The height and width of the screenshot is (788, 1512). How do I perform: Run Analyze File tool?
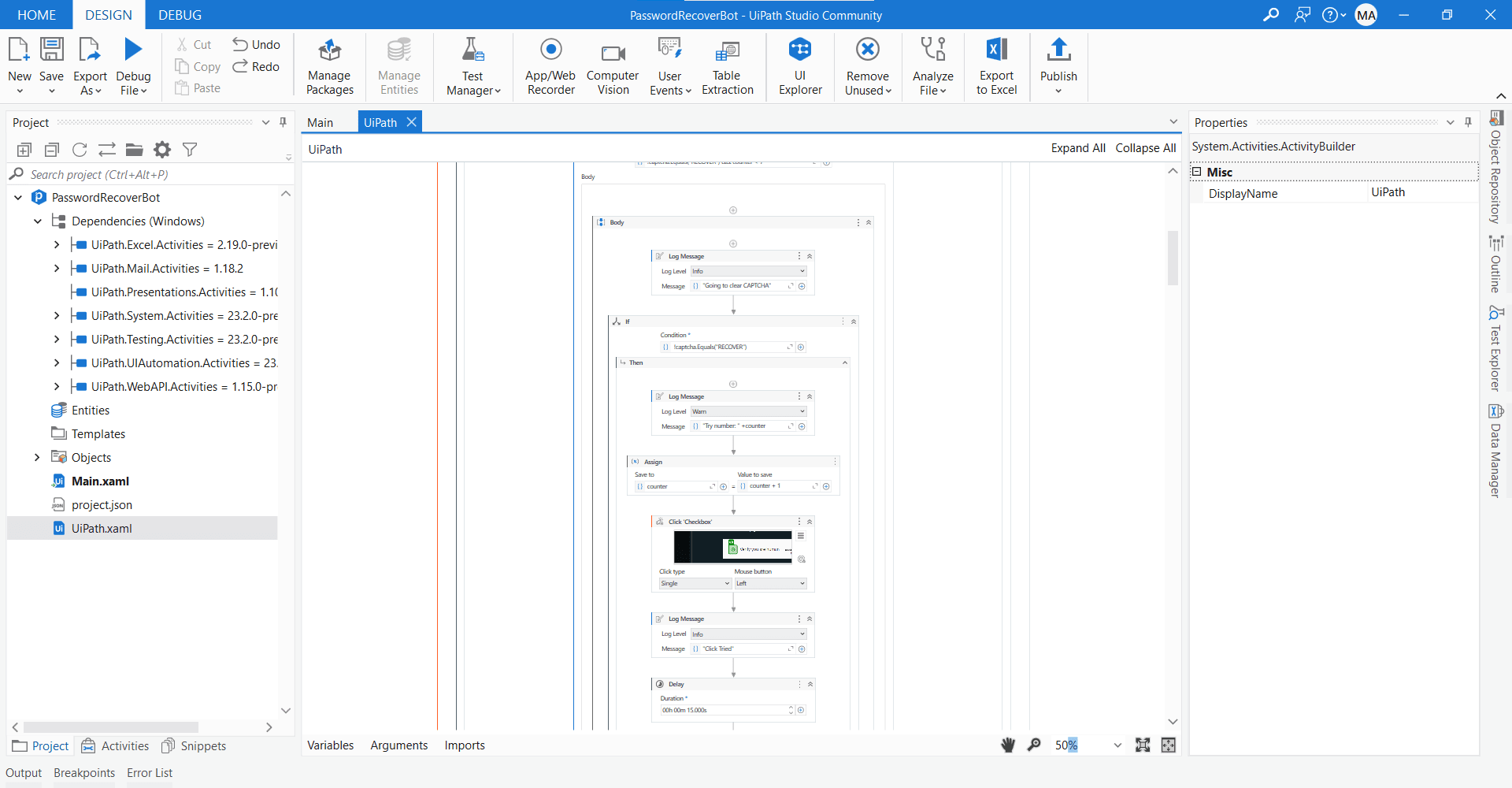933,66
